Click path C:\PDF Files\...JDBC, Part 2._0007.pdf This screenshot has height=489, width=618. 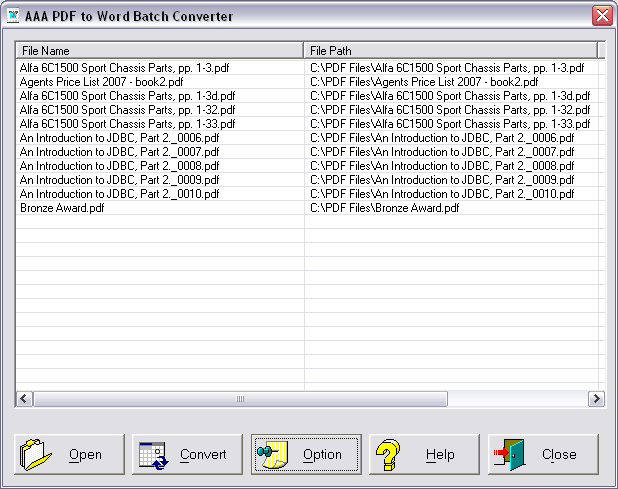442,152
